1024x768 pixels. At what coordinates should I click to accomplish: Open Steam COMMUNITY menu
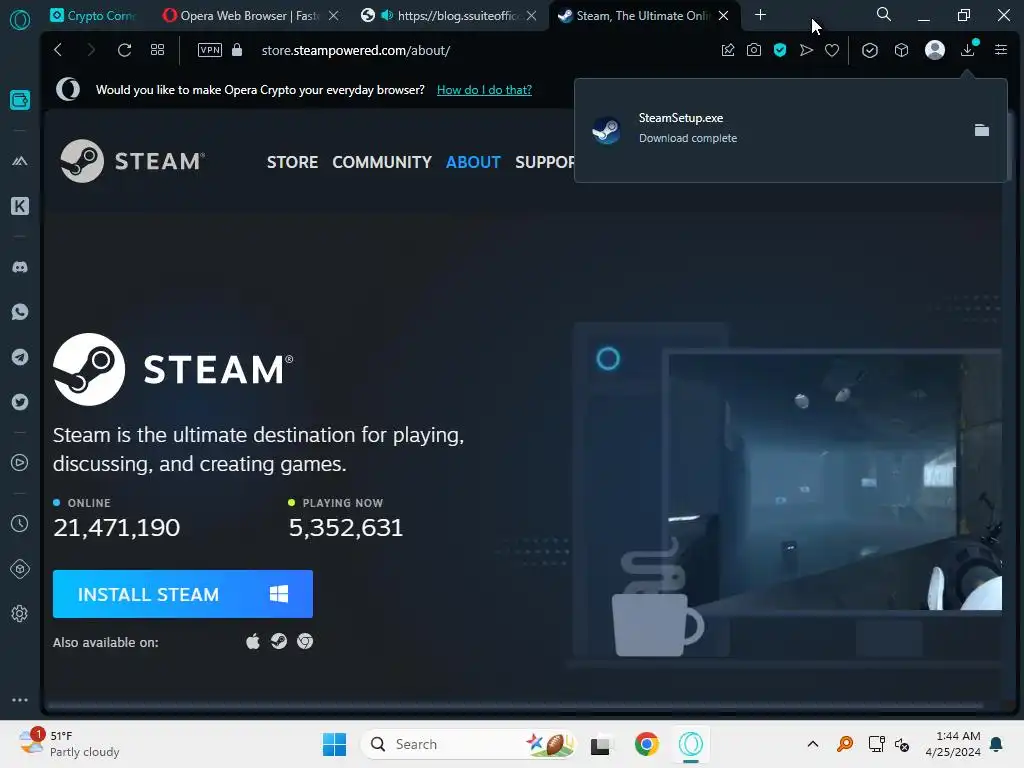382,162
